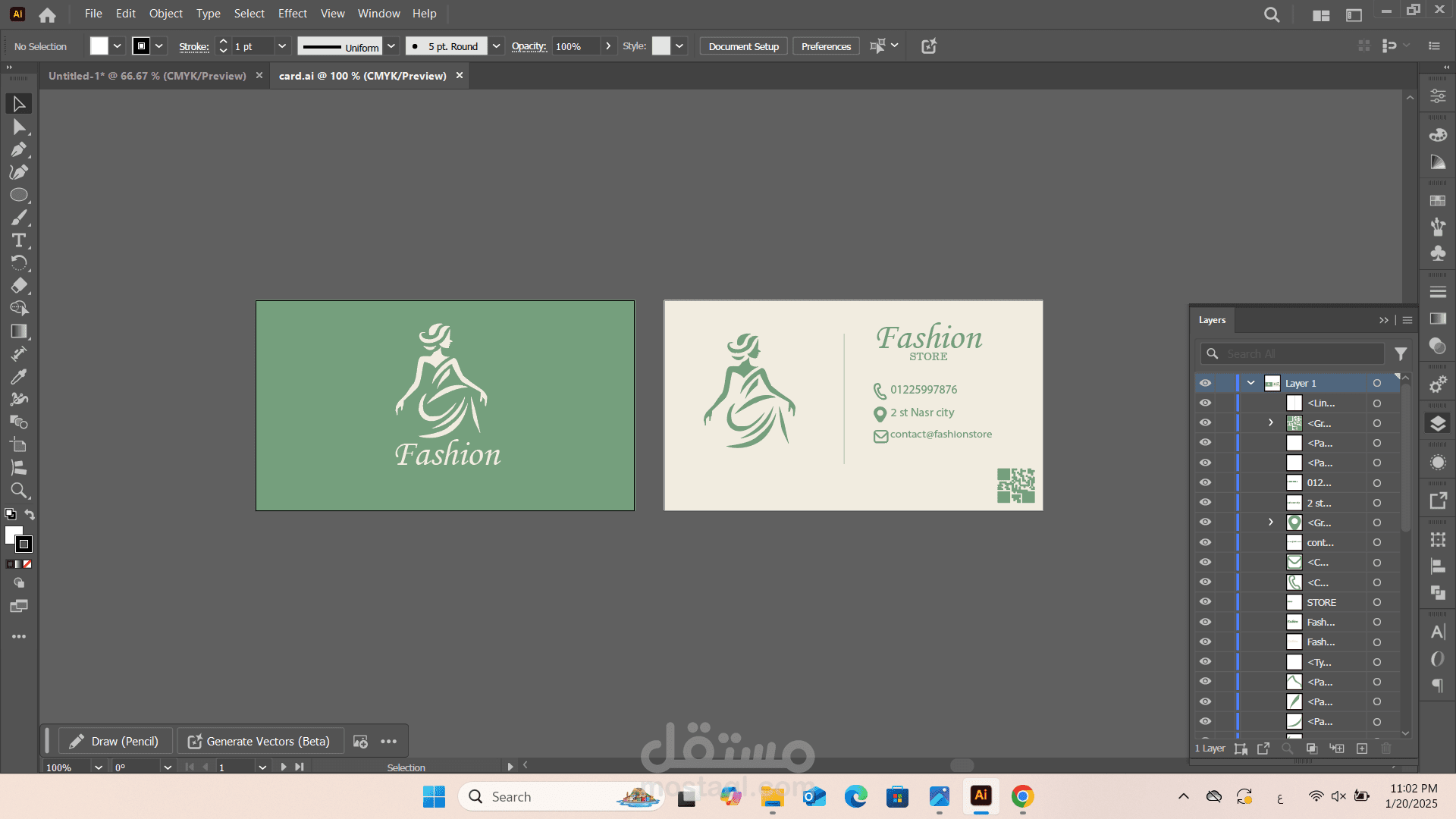Open the Window menu
The image size is (1456, 819).
coord(379,14)
